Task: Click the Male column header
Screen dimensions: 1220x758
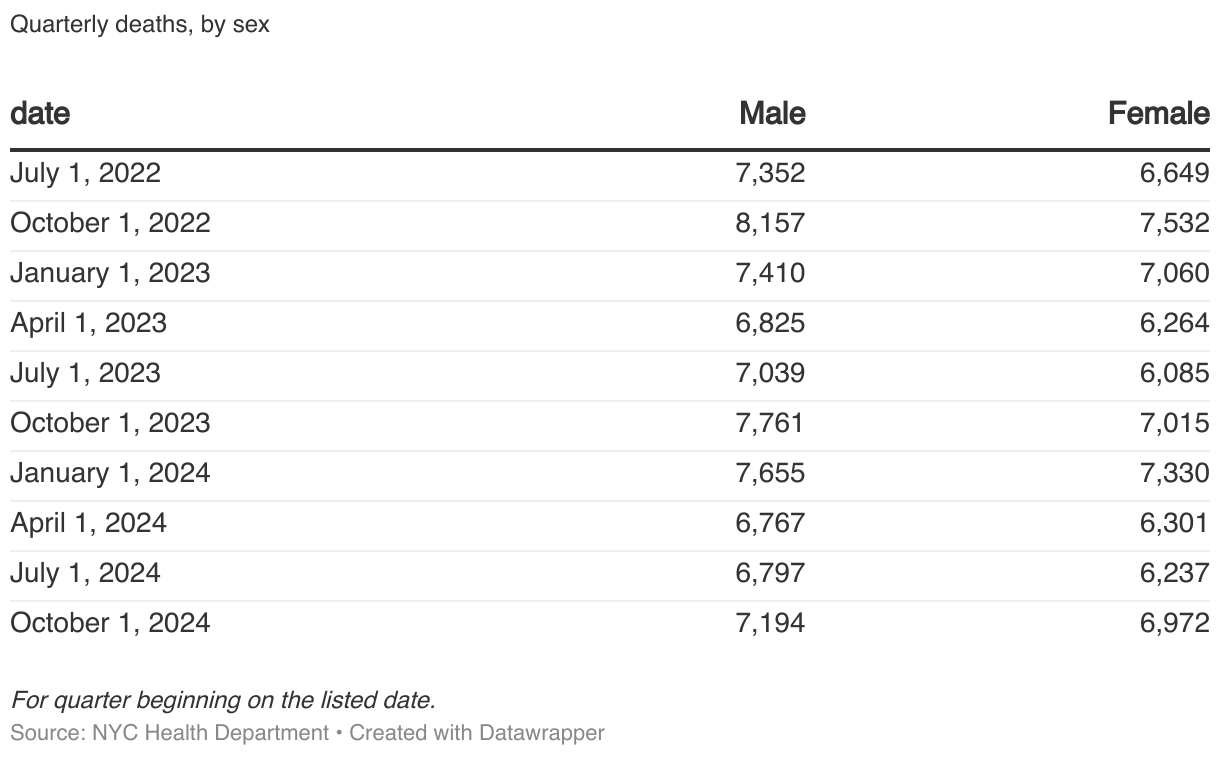Action: (772, 113)
